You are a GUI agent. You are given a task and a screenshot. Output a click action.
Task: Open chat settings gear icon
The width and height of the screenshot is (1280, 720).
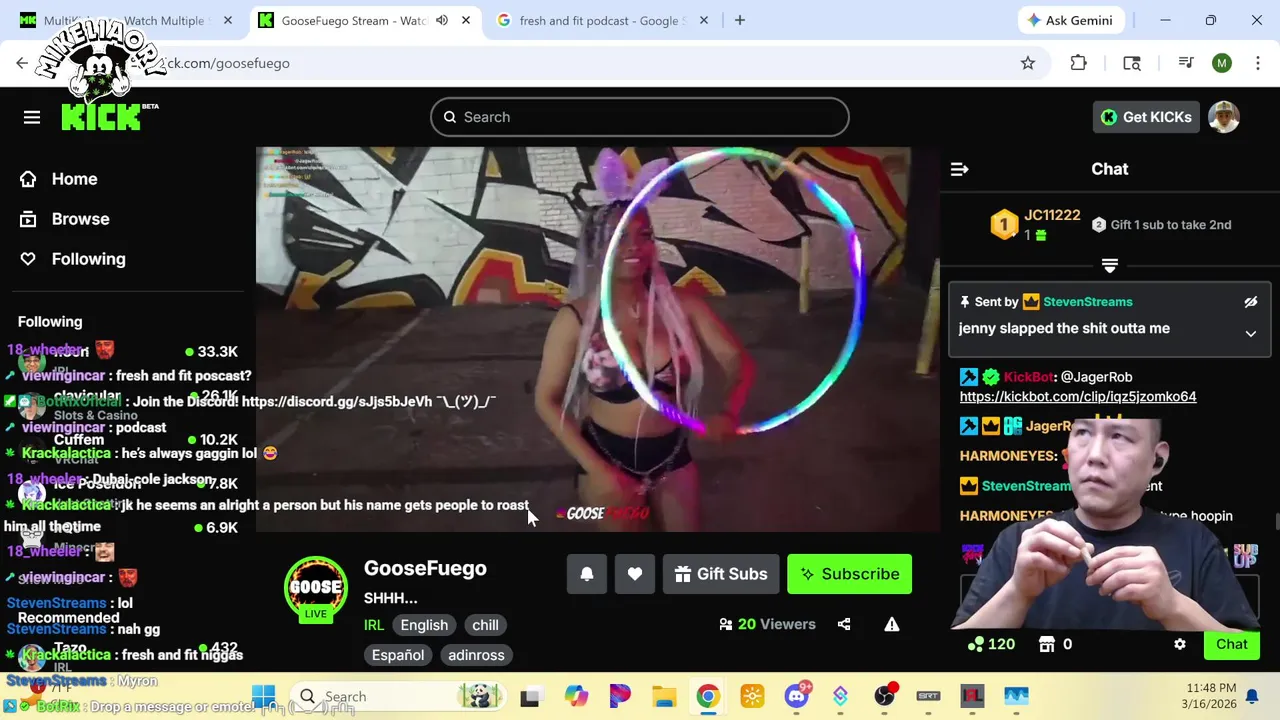click(1180, 644)
